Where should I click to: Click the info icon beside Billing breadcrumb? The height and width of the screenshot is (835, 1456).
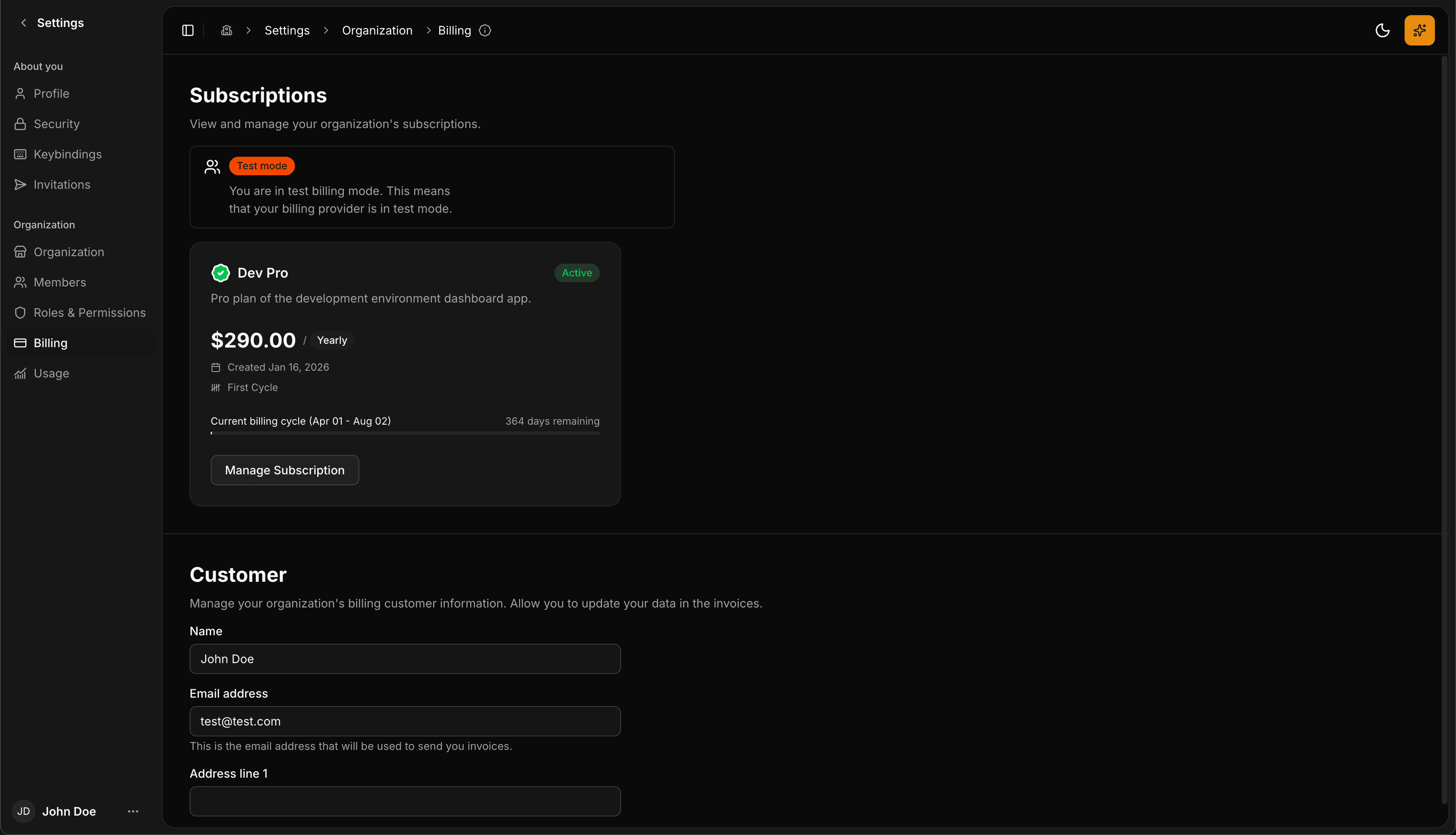[x=484, y=30]
